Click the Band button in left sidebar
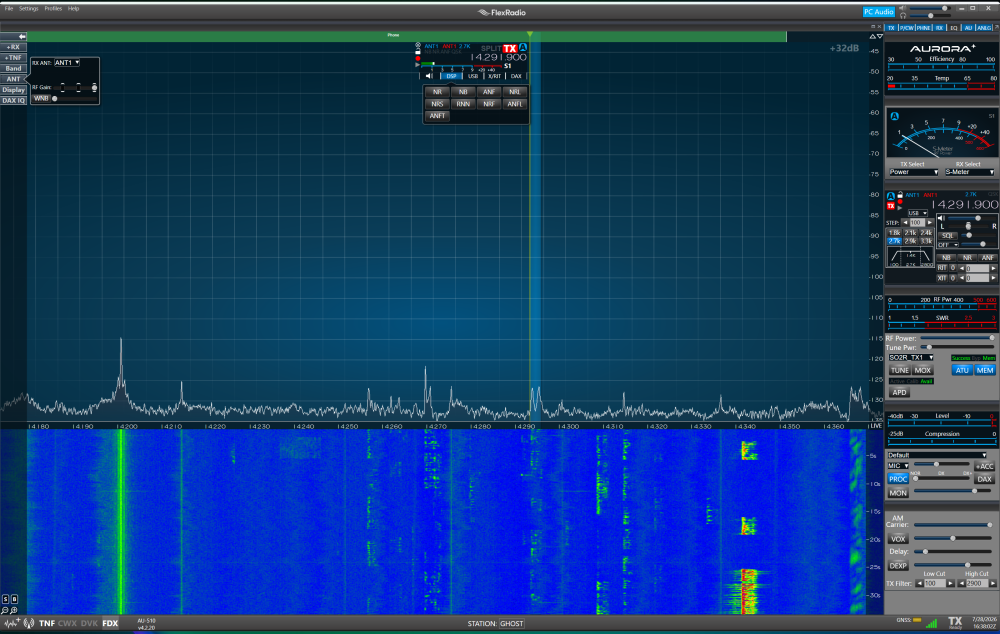The height and width of the screenshot is (634, 1000). (x=13, y=68)
